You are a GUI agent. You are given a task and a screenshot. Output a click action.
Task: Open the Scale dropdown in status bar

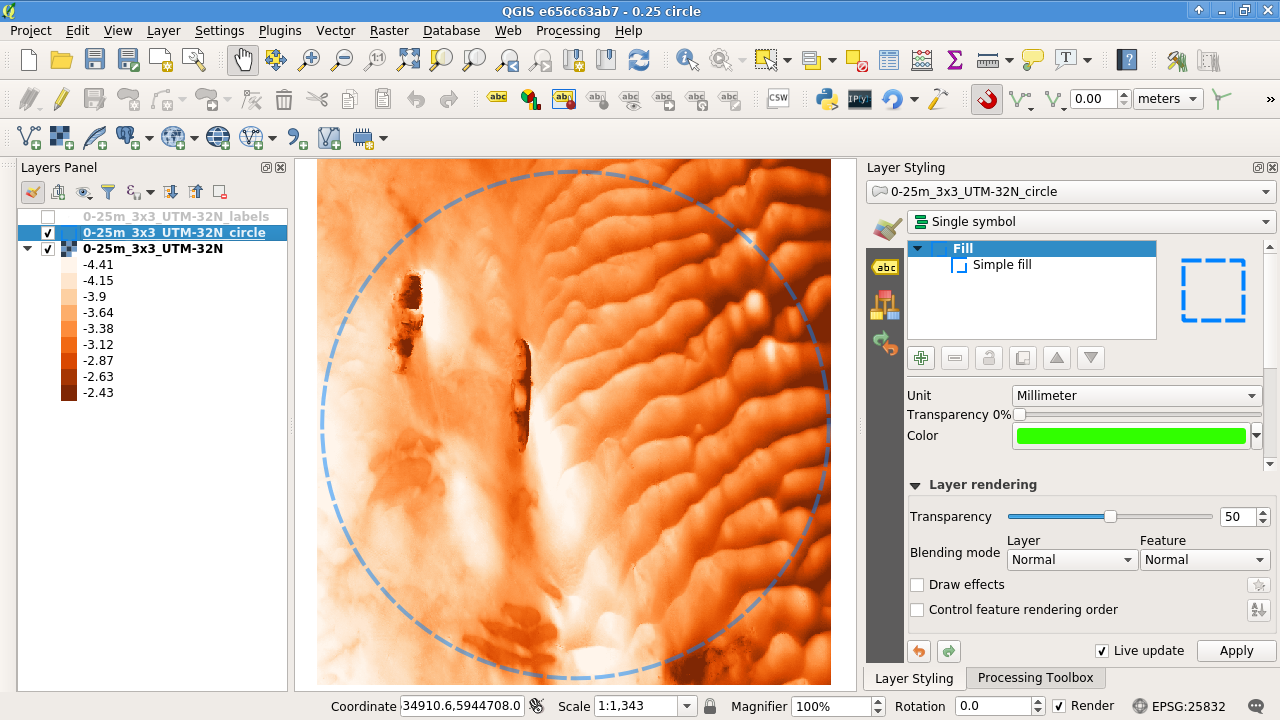click(687, 706)
